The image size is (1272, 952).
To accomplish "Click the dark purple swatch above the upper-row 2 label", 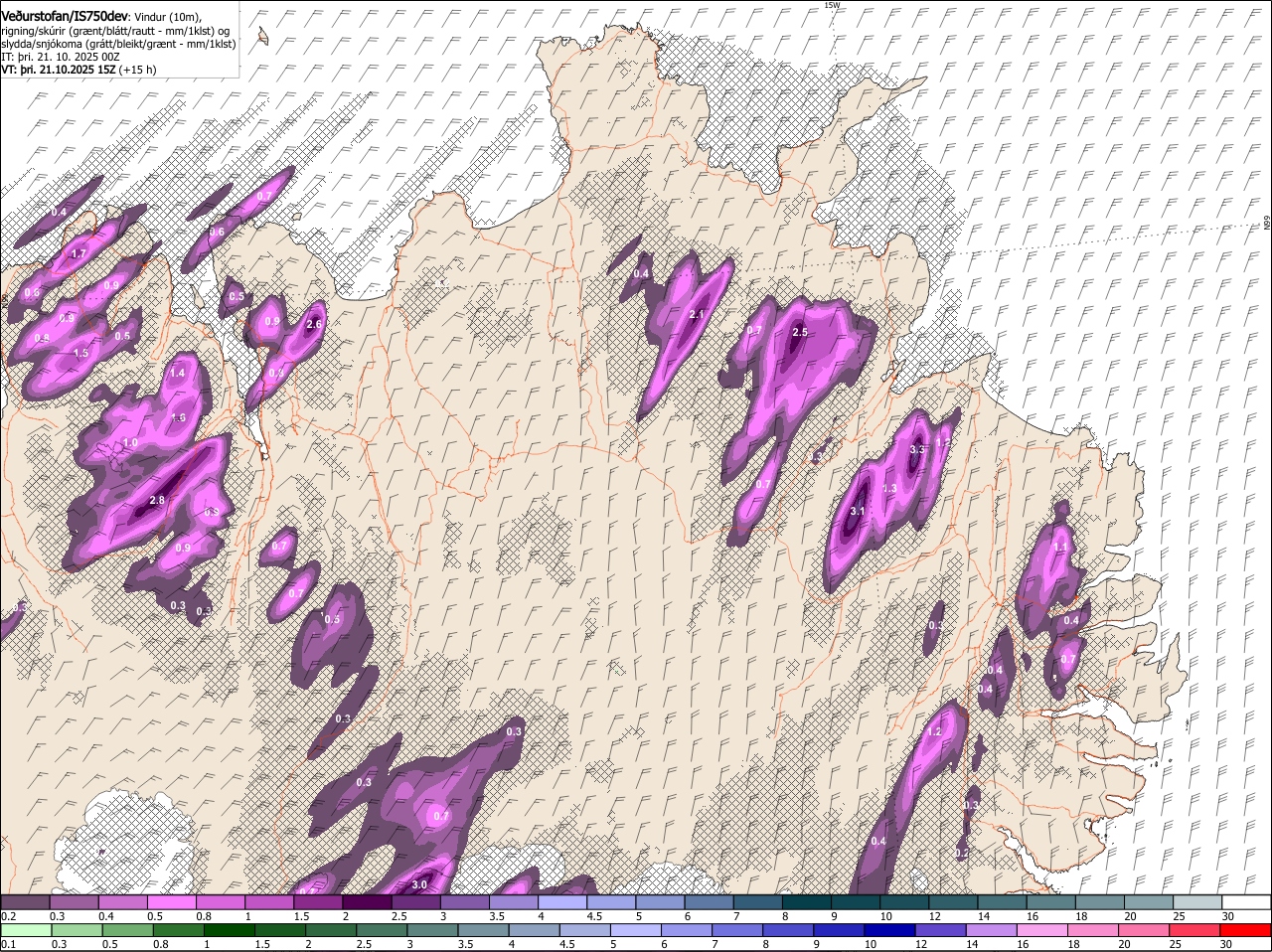I will pyautogui.click(x=367, y=902).
